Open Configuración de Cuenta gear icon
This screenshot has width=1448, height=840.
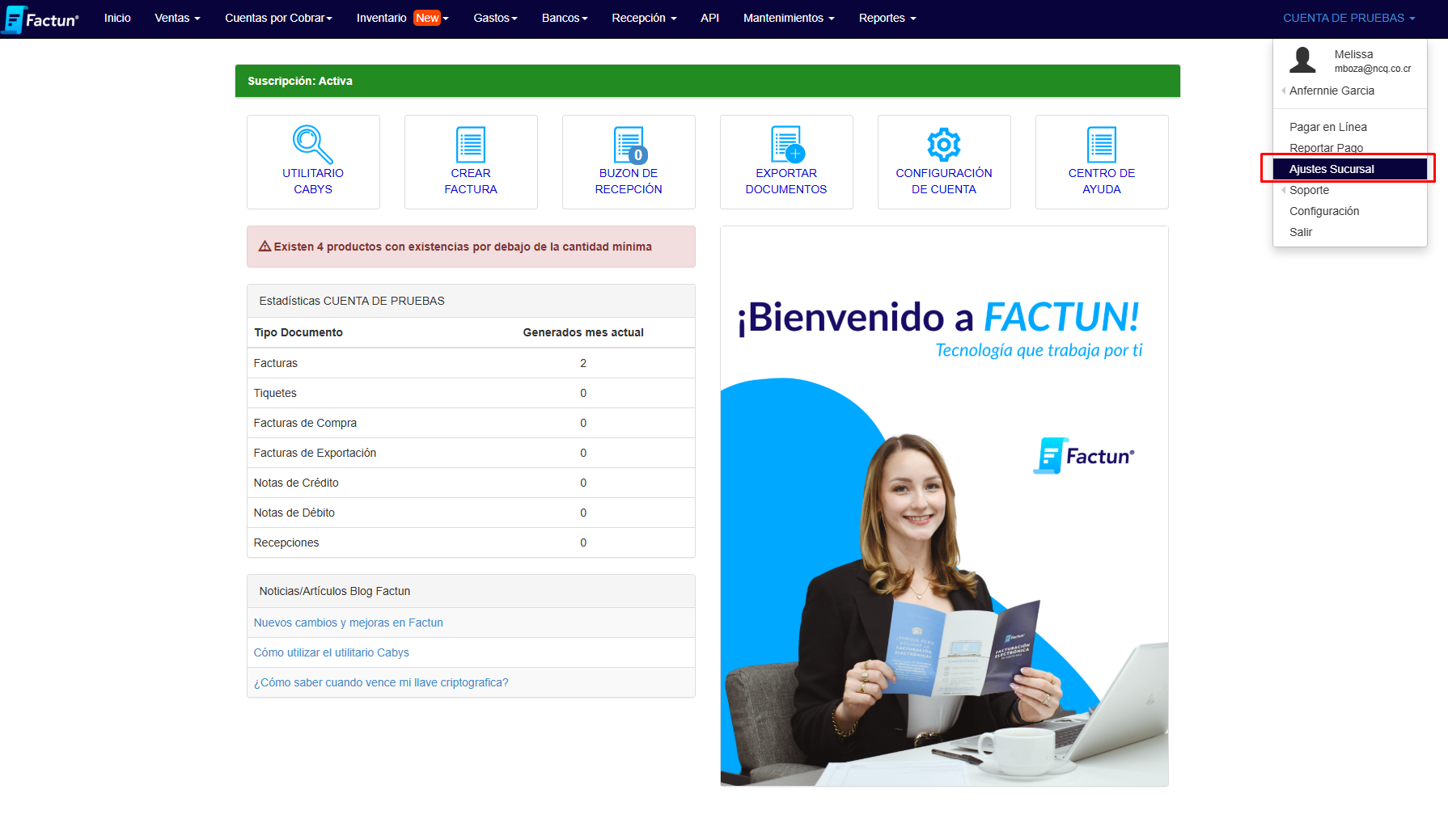944,145
